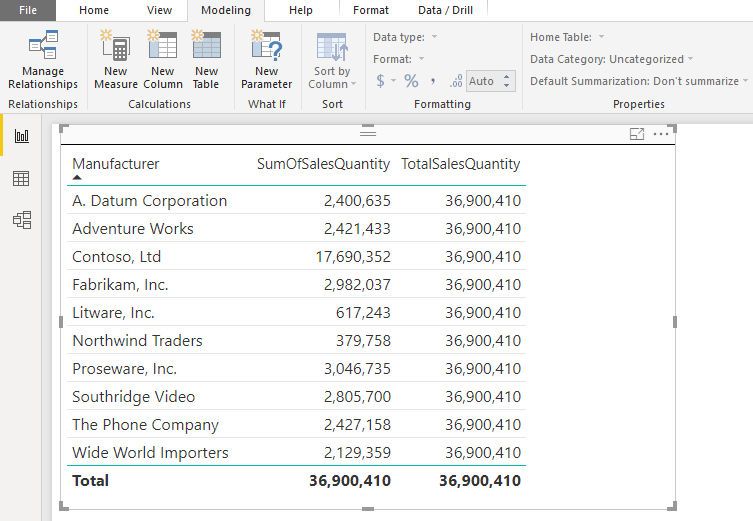Click the bottom-right corner handle of visual
This screenshot has width=753, height=521.
coord(672,506)
